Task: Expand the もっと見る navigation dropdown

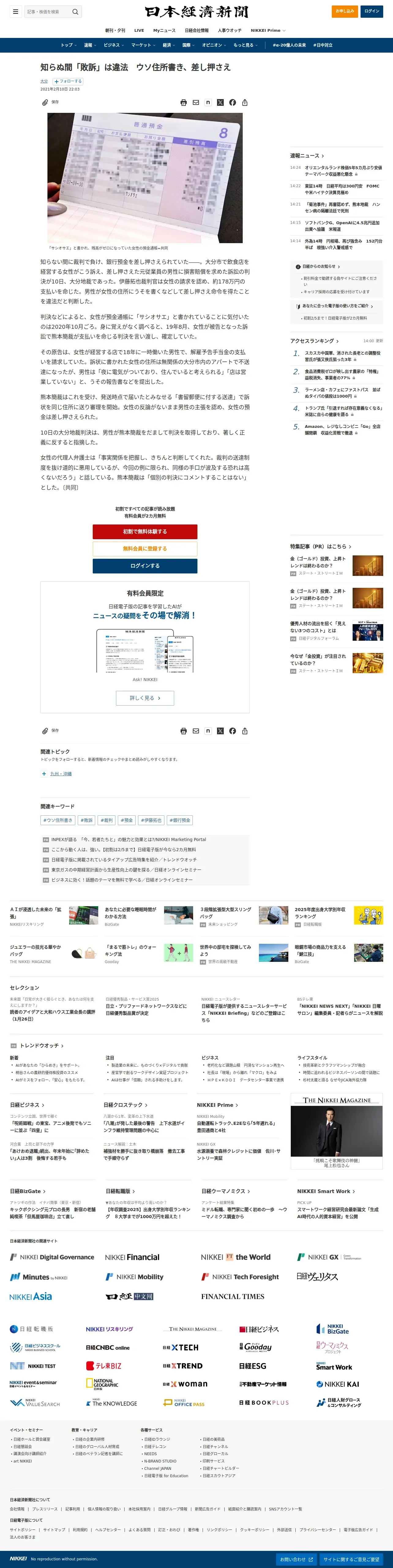Action: [x=245, y=45]
